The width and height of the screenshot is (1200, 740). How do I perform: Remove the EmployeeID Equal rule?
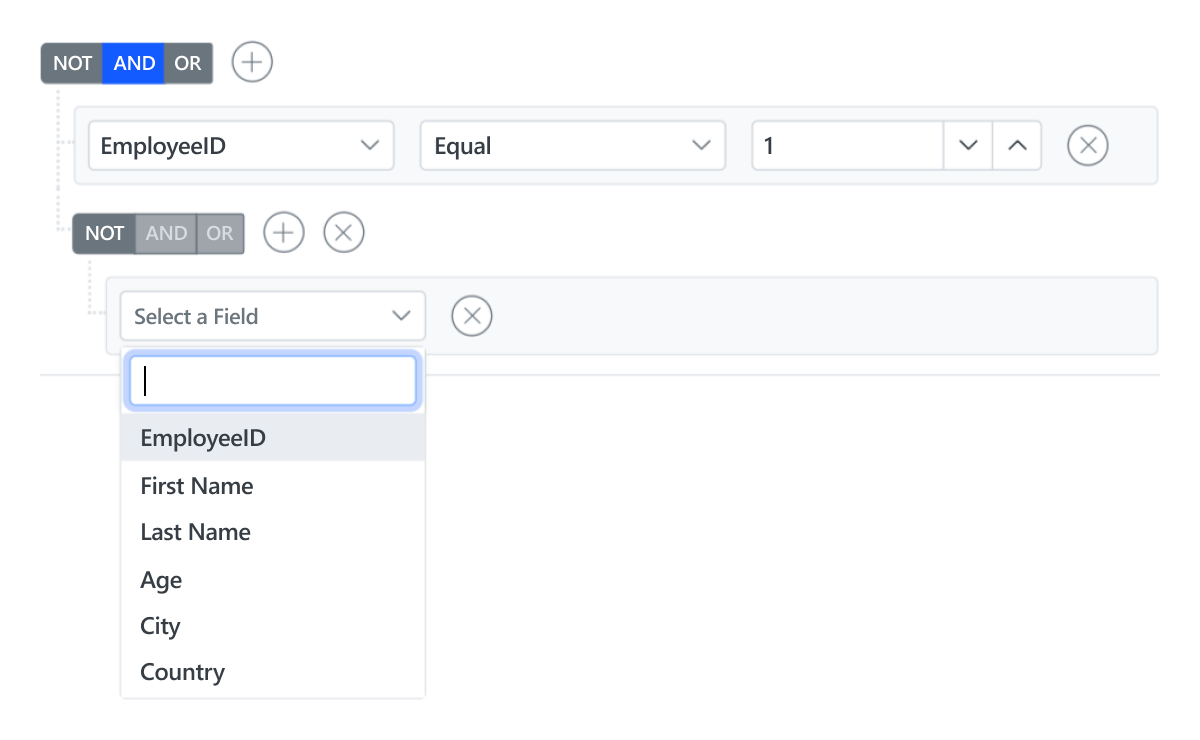tap(1087, 145)
